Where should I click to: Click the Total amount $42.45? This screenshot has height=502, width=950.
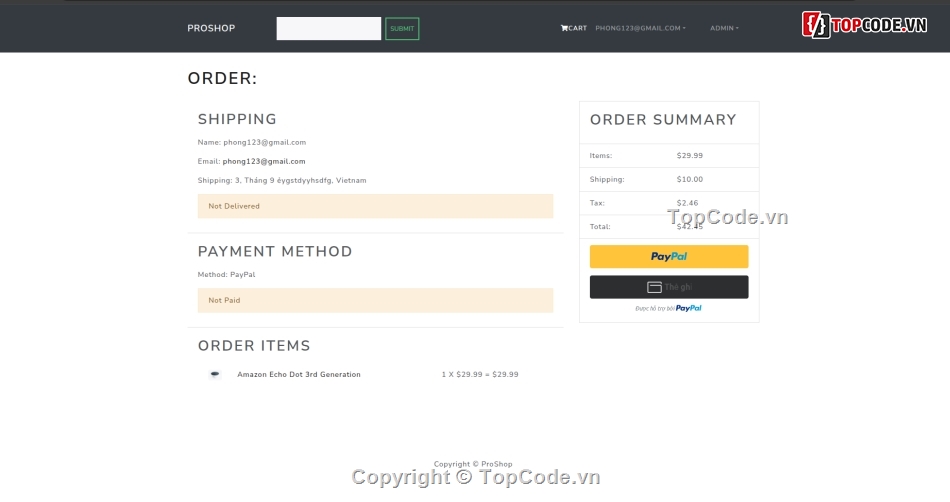click(x=689, y=226)
